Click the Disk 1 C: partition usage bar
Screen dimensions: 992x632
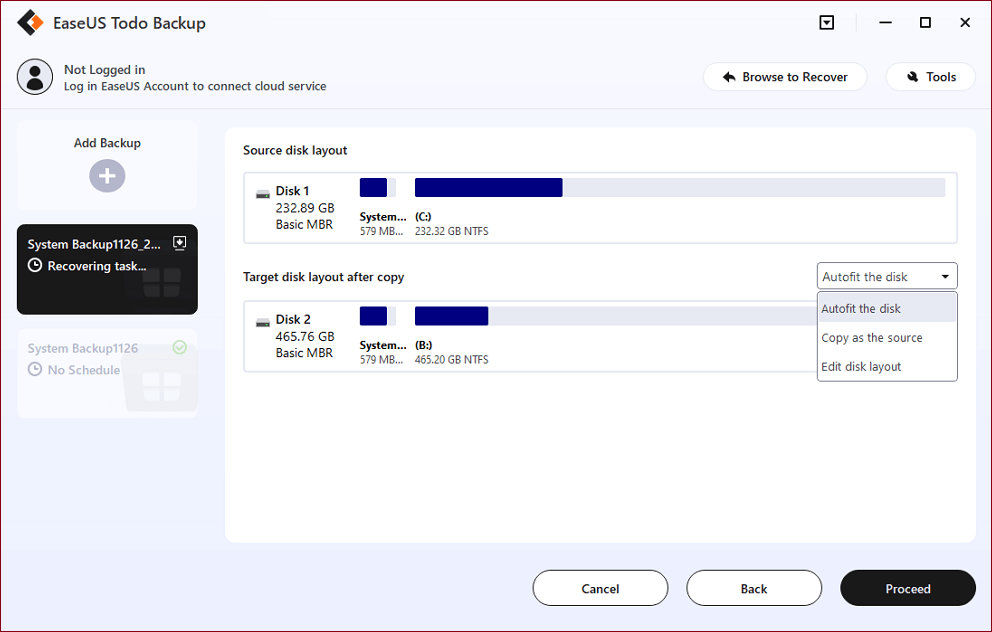679,188
